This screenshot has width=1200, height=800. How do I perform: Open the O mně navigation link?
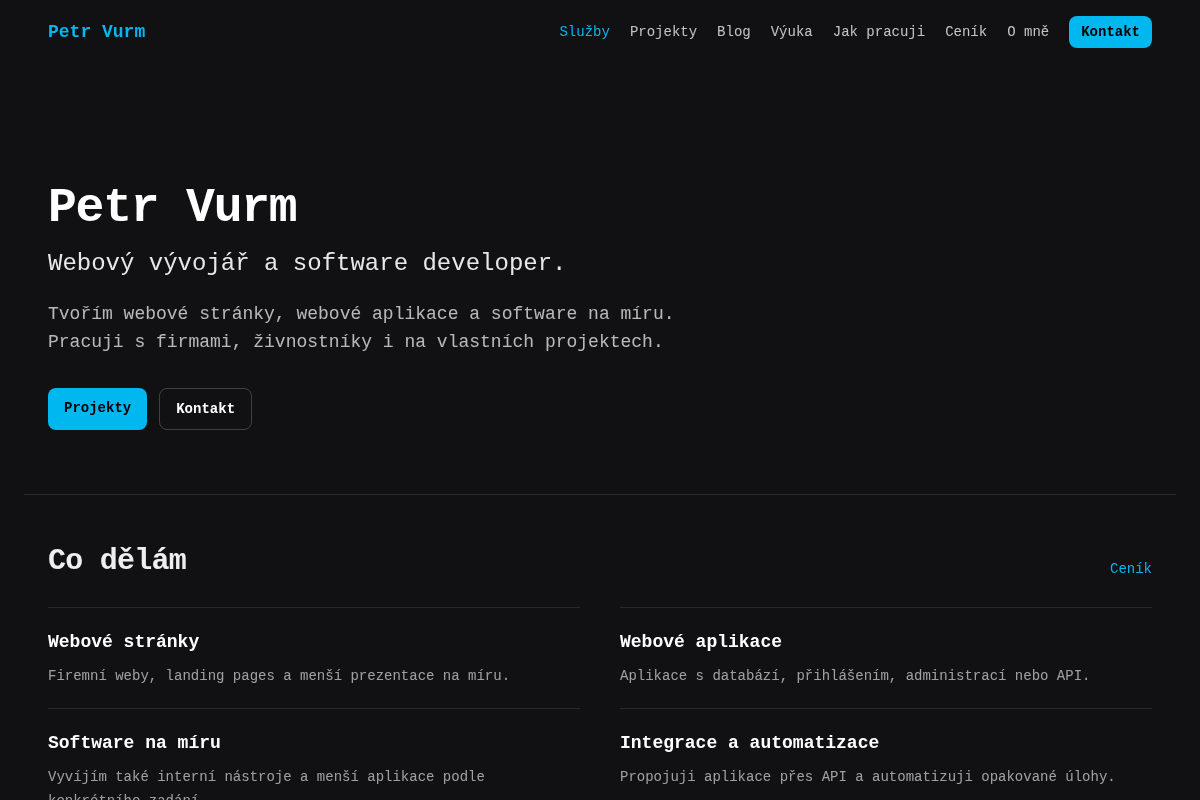(x=1028, y=32)
